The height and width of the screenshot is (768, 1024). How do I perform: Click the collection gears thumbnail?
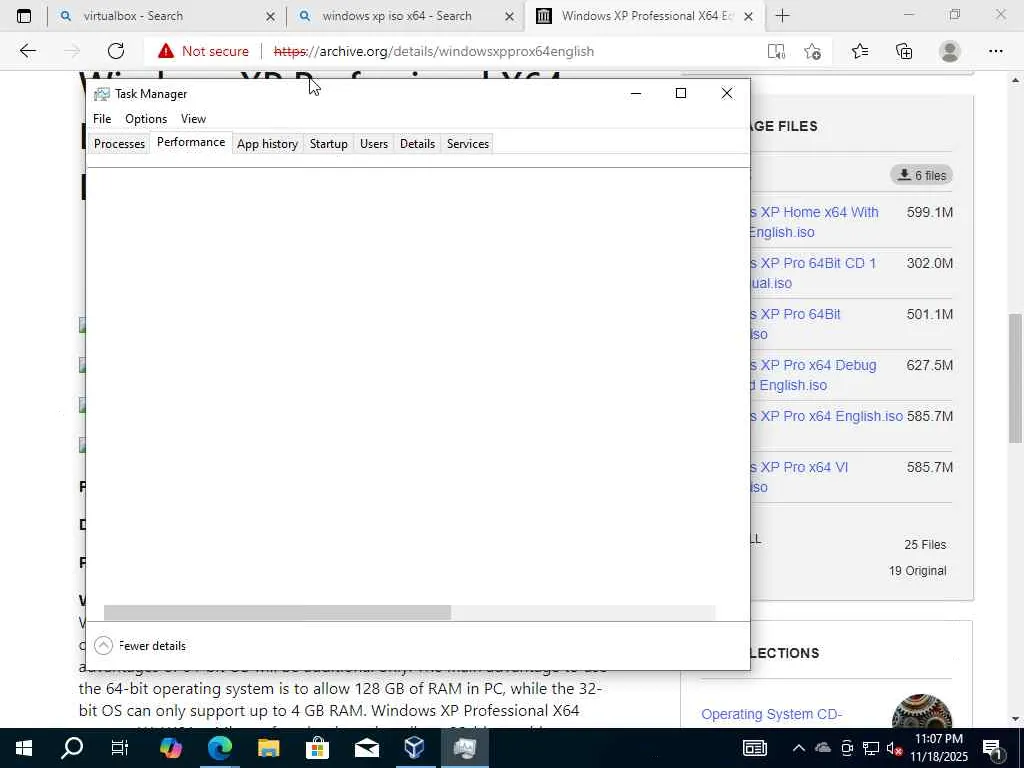921,712
